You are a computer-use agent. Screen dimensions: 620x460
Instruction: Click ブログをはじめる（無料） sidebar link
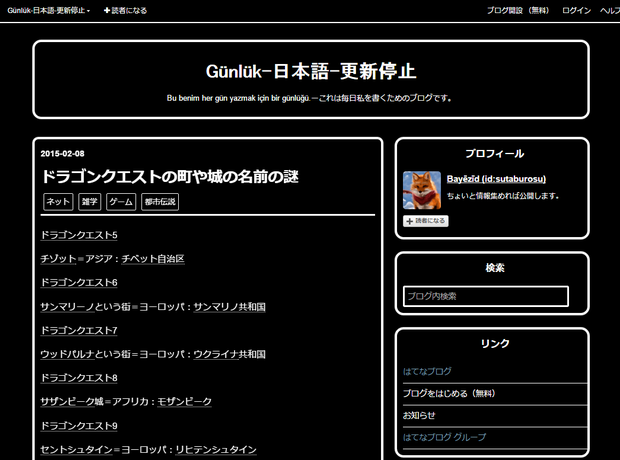tap(449, 394)
